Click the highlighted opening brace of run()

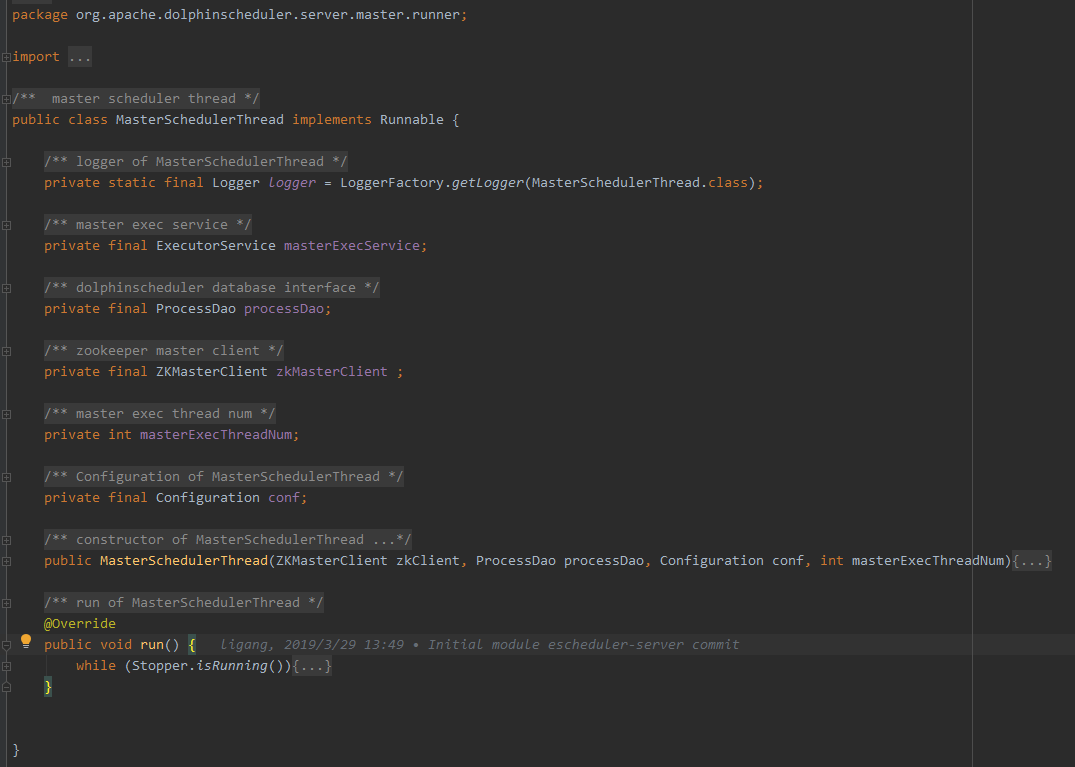coord(192,644)
